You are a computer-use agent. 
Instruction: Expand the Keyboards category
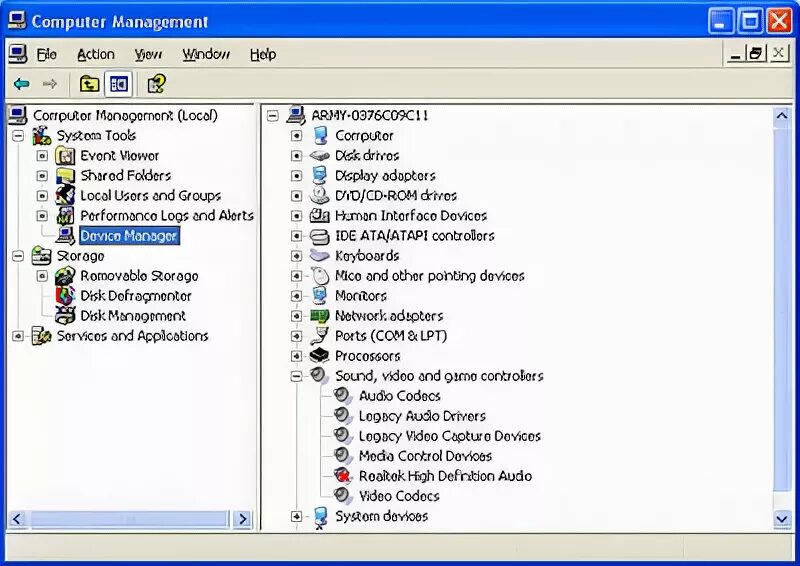click(x=296, y=256)
